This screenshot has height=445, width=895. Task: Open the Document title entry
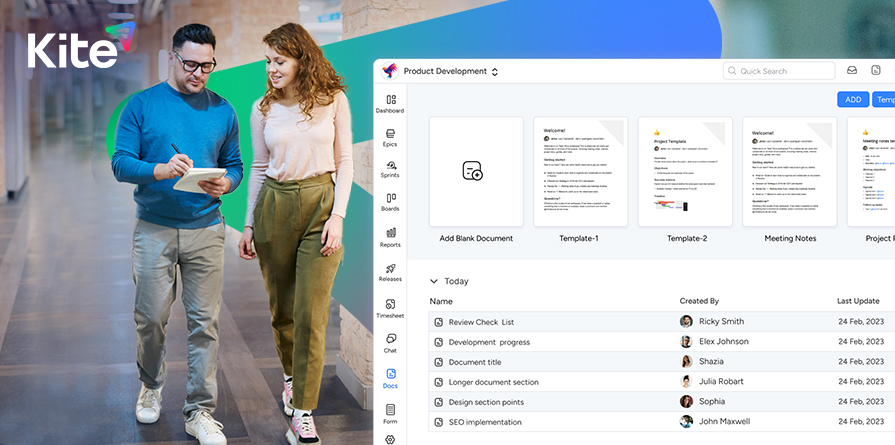tap(475, 362)
